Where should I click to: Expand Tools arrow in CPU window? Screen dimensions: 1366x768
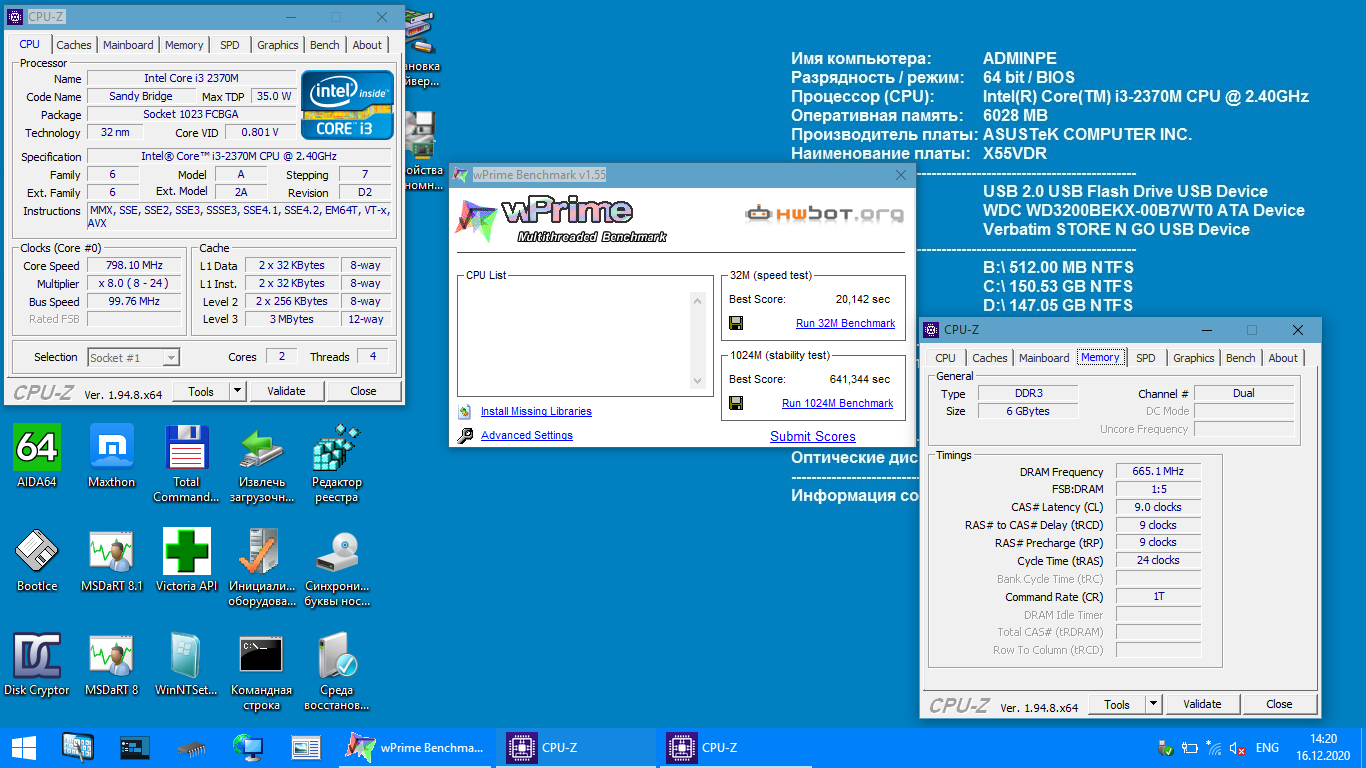click(238, 391)
